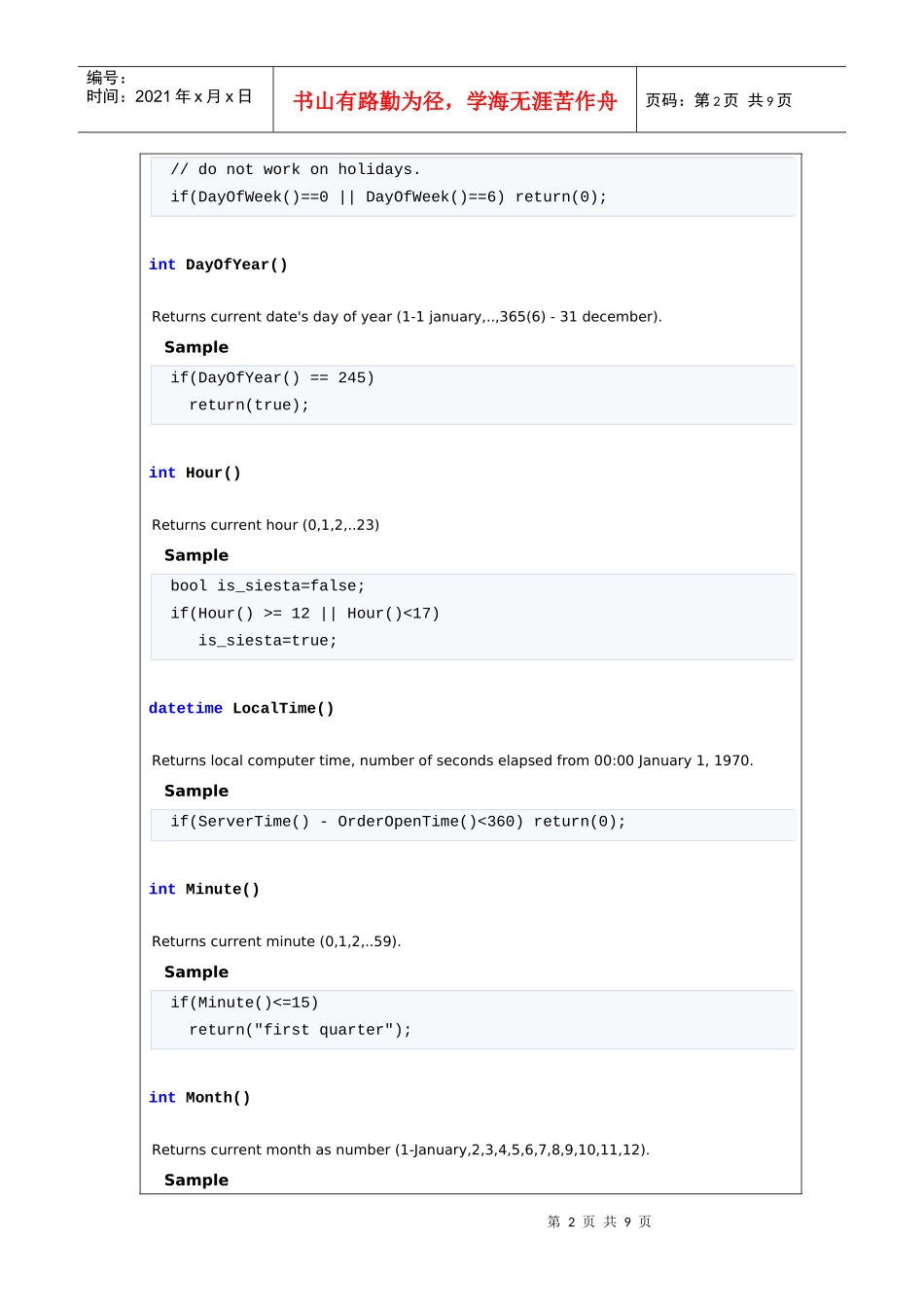Click the 'int Hour()' function heading
This screenshot has width=924, height=1307.
tap(195, 473)
